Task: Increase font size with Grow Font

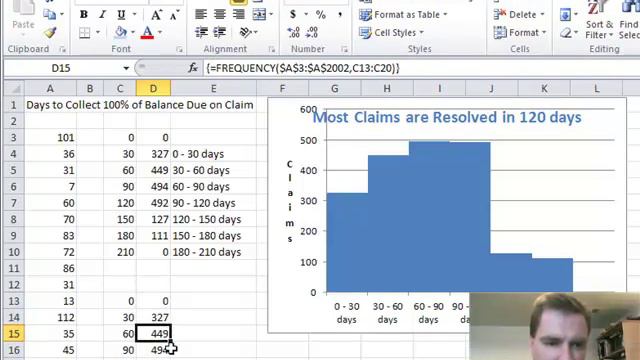Action: point(156,15)
